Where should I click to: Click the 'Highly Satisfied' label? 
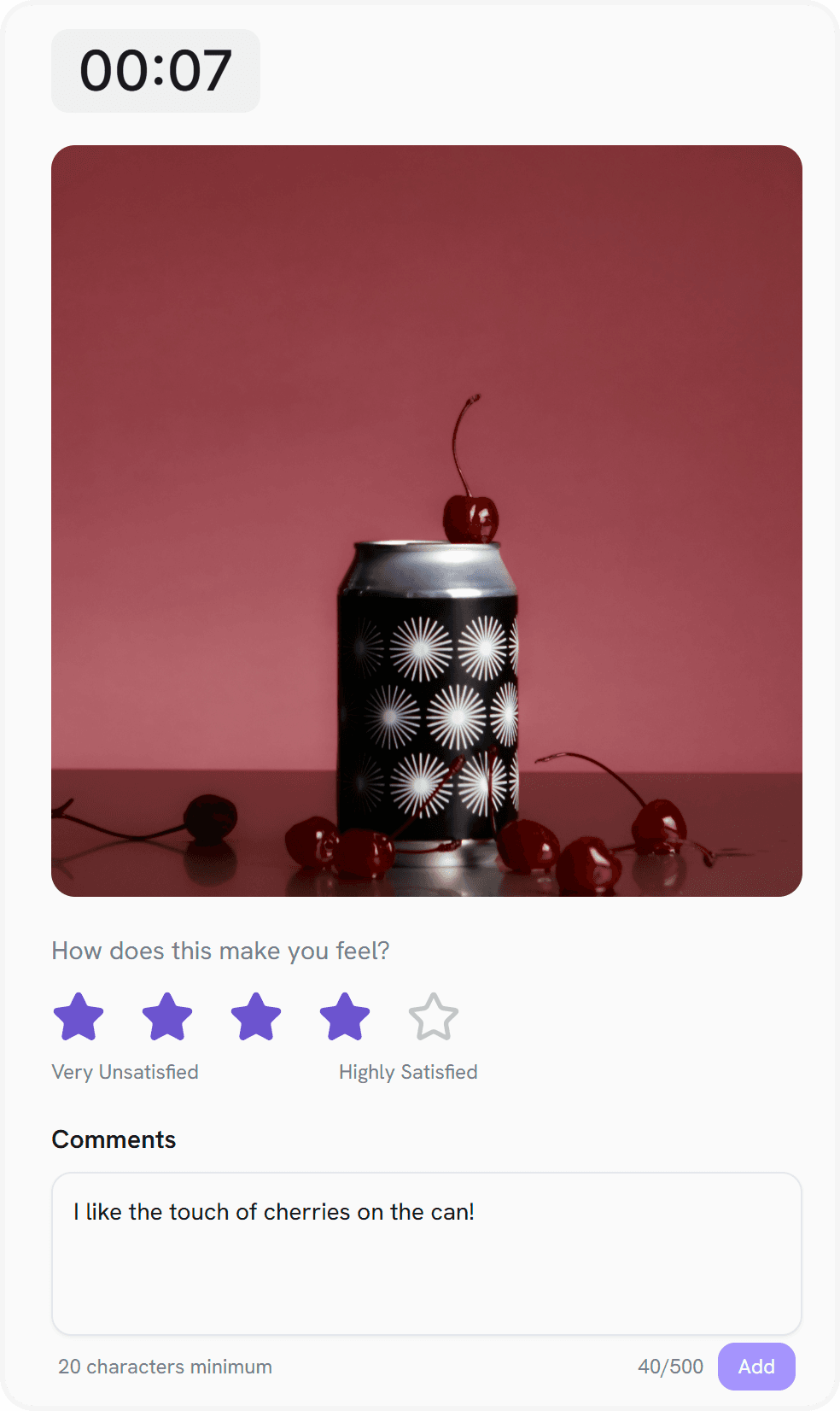(x=408, y=1072)
